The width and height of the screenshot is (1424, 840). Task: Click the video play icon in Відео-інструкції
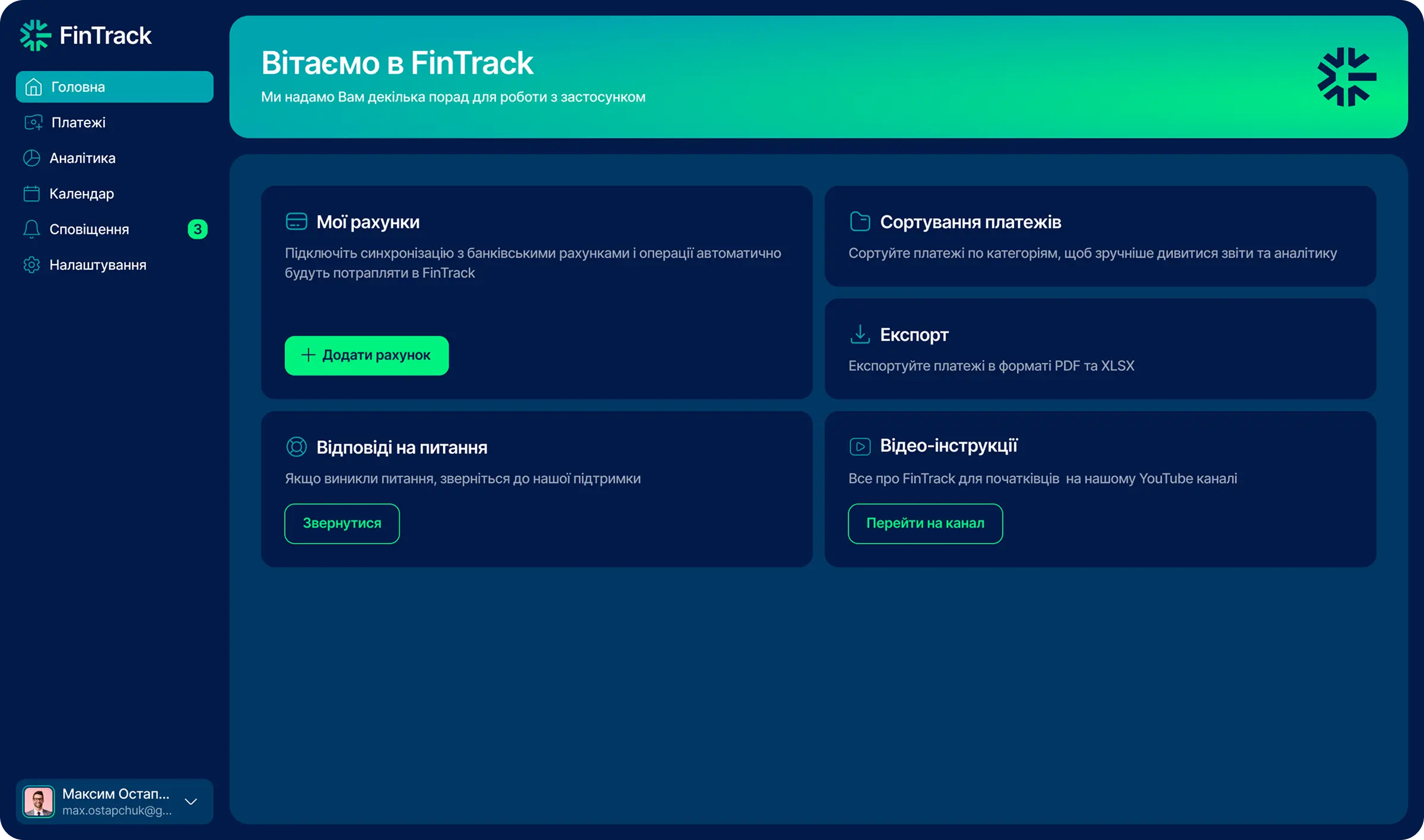(x=860, y=446)
